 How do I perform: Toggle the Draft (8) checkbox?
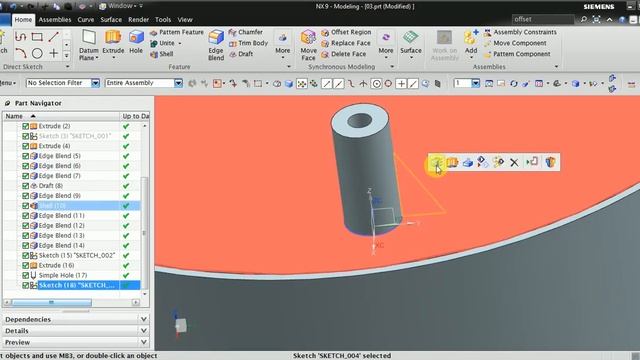click(x=26, y=186)
